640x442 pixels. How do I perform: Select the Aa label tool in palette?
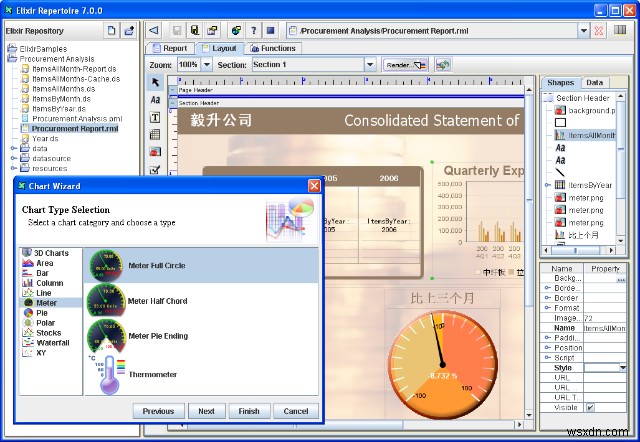[155, 100]
